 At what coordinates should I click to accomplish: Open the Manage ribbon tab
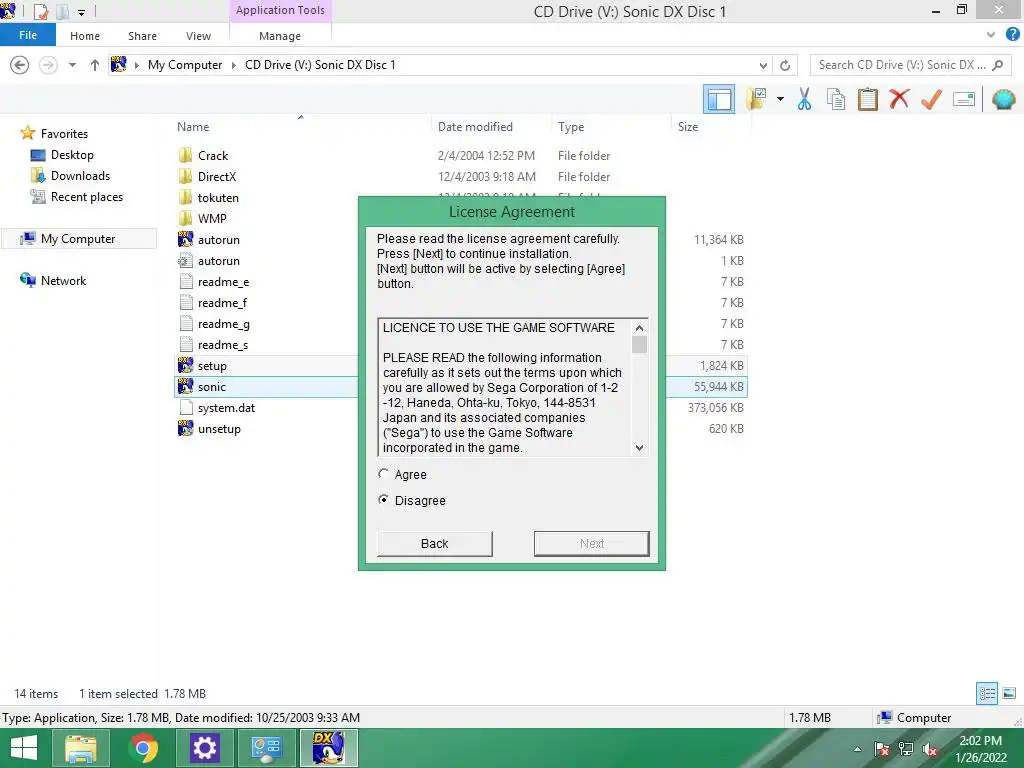tap(280, 36)
